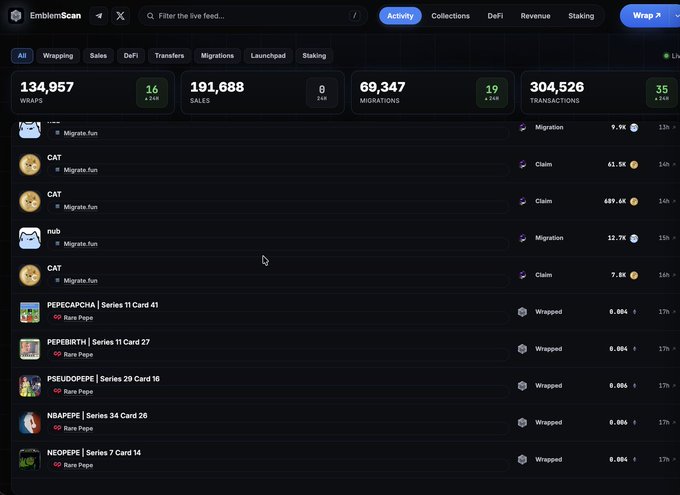Open the Collections tab
The image size is (680, 495).
(450, 16)
